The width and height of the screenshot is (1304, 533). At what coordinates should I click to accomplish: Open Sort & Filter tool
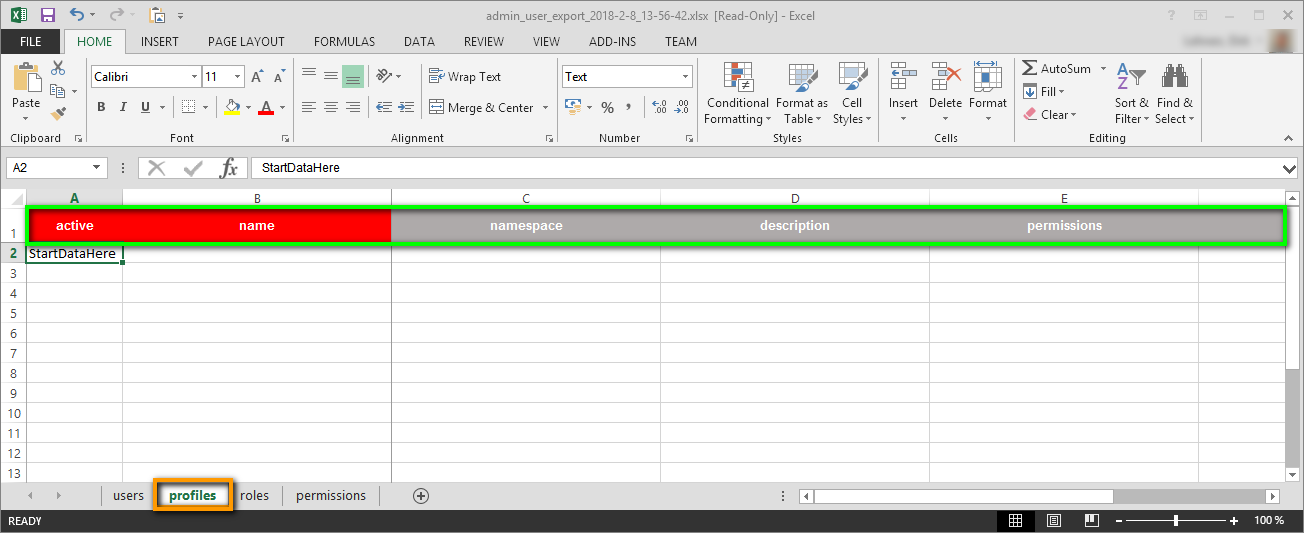1131,96
